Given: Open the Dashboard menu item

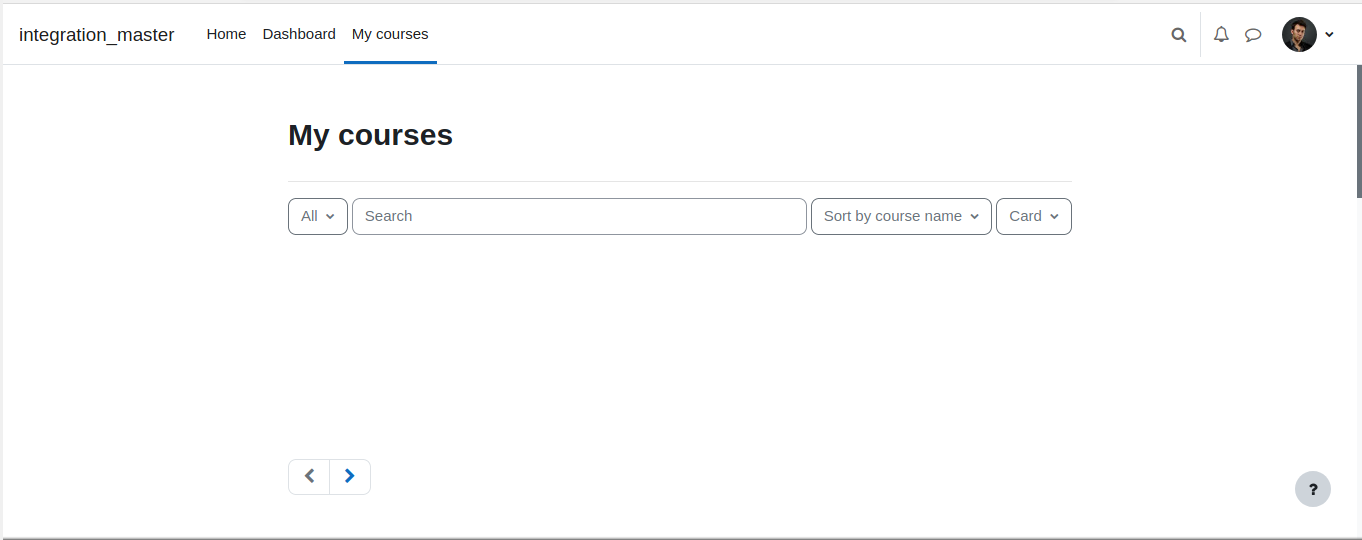Looking at the screenshot, I should click(x=299, y=34).
